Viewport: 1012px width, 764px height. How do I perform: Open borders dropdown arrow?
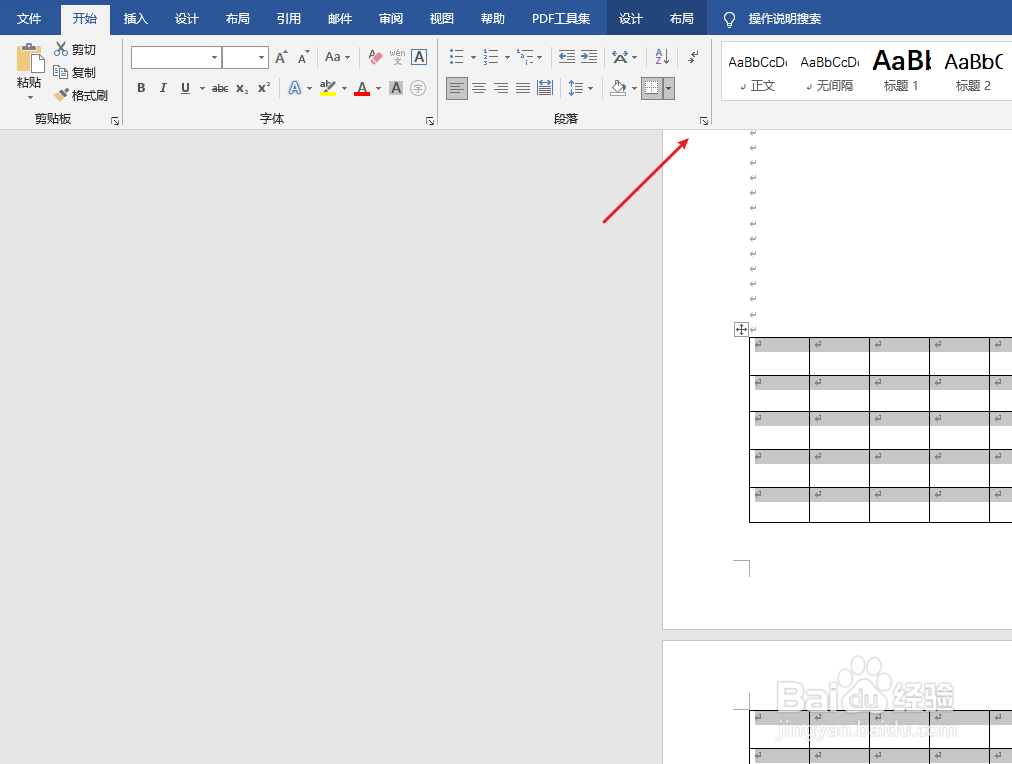669,88
